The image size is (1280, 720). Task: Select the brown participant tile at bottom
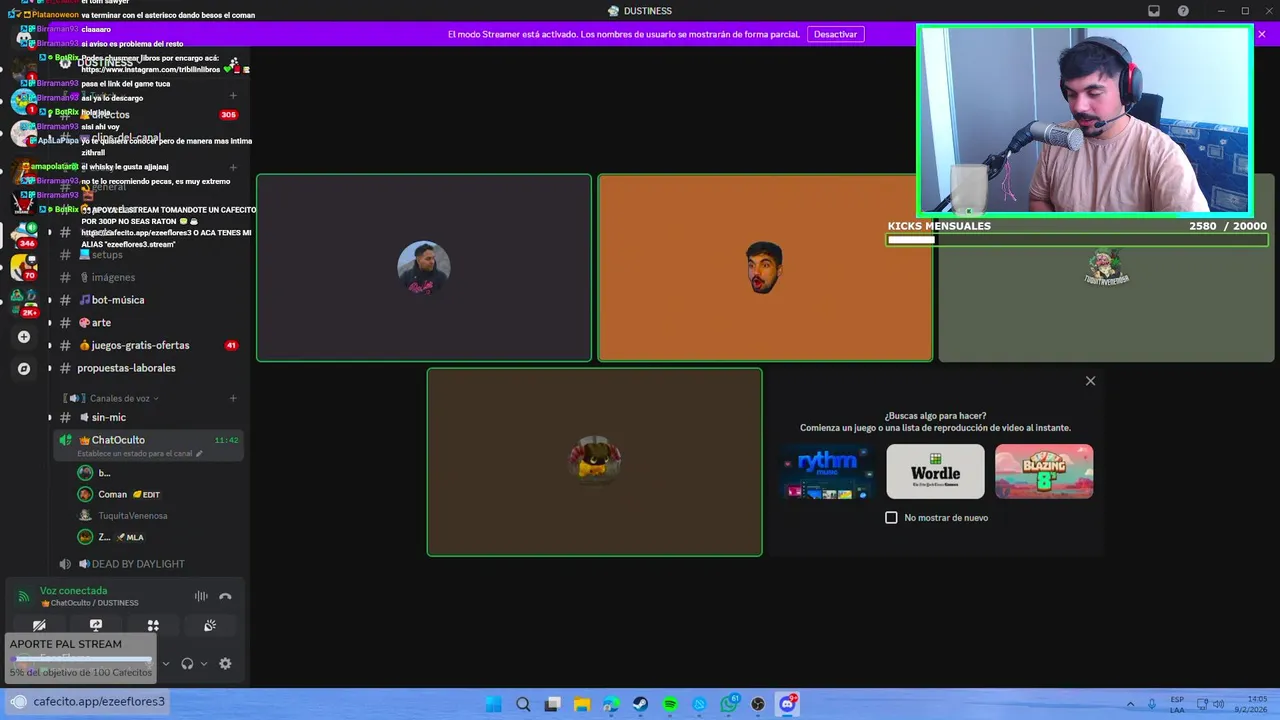[x=595, y=462]
